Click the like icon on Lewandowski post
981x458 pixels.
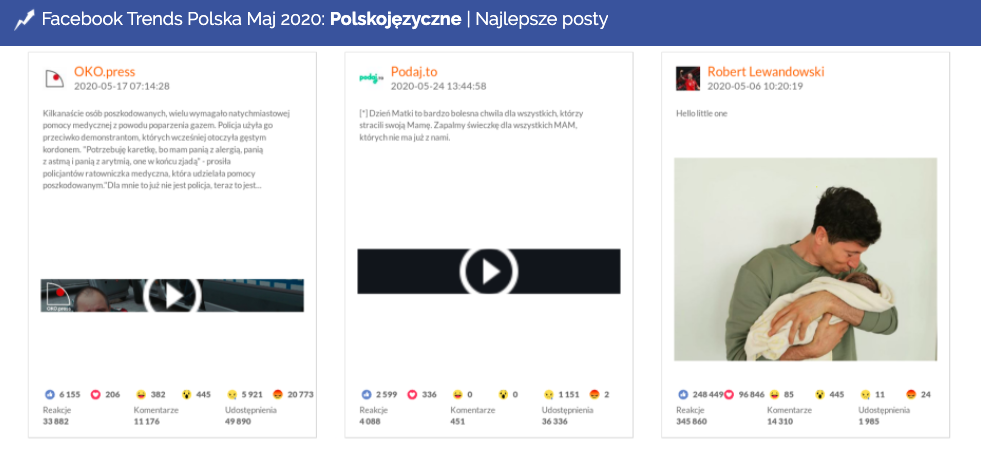coord(682,394)
